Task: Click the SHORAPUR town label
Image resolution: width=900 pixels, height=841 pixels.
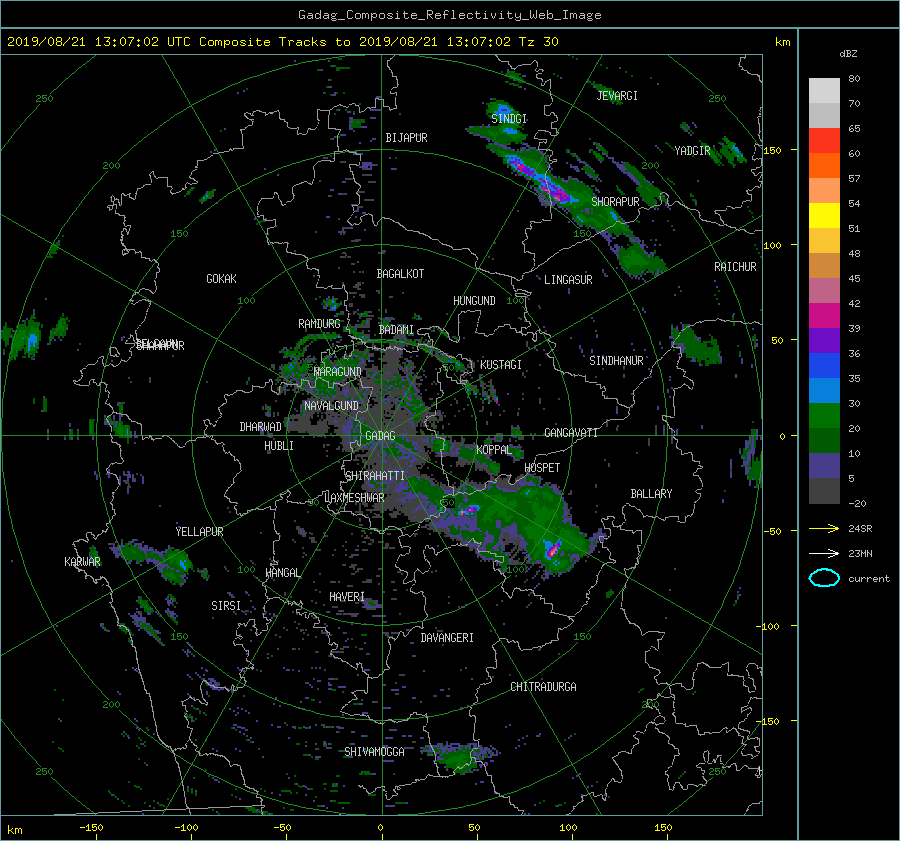Action: (615, 202)
